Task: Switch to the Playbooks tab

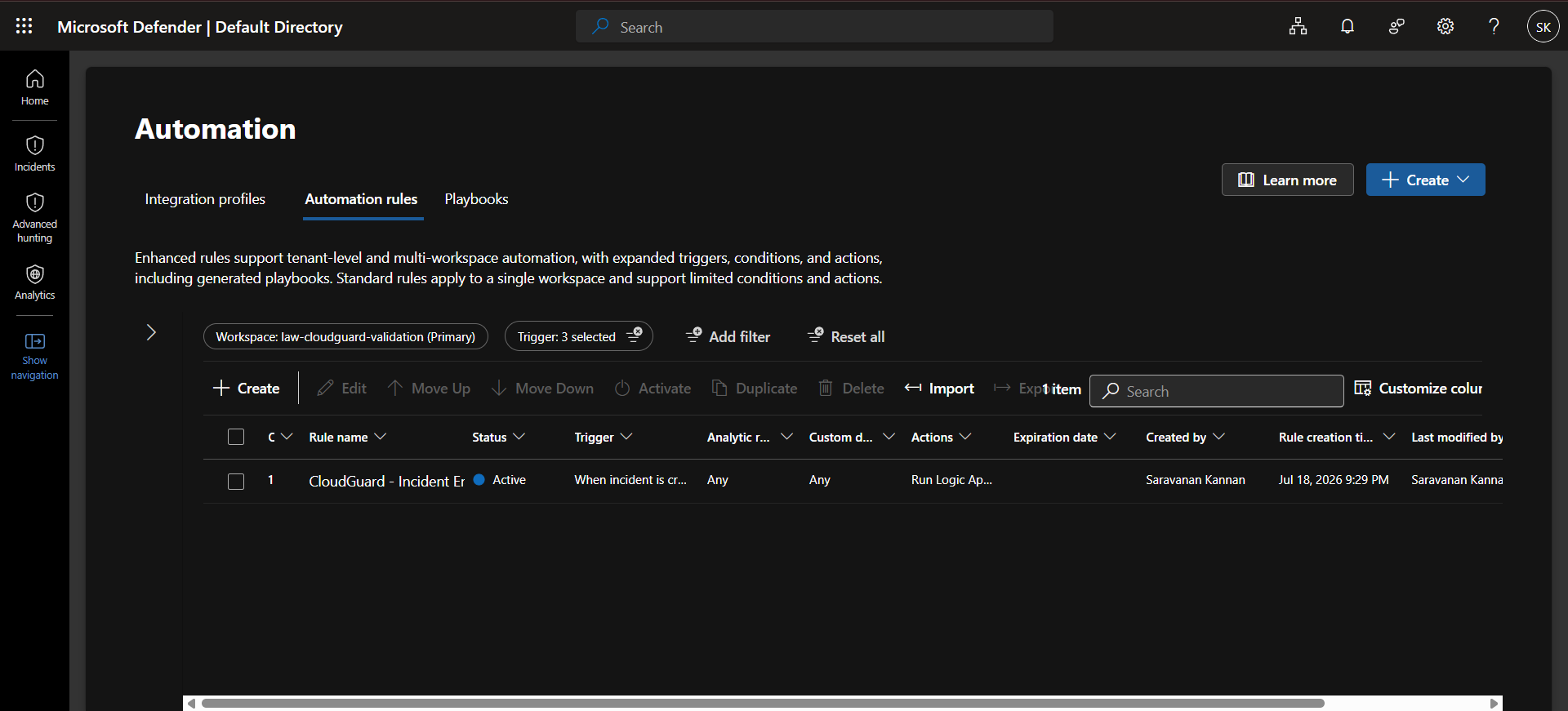Action: 476,199
